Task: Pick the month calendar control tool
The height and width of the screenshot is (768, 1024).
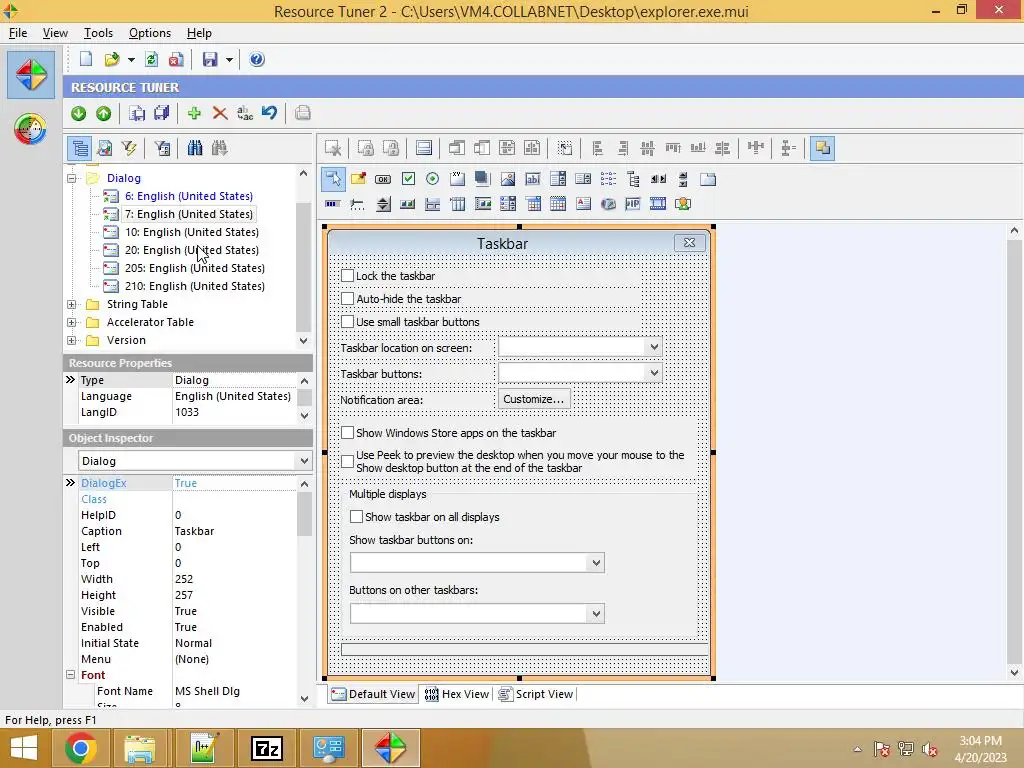Action: (558, 204)
